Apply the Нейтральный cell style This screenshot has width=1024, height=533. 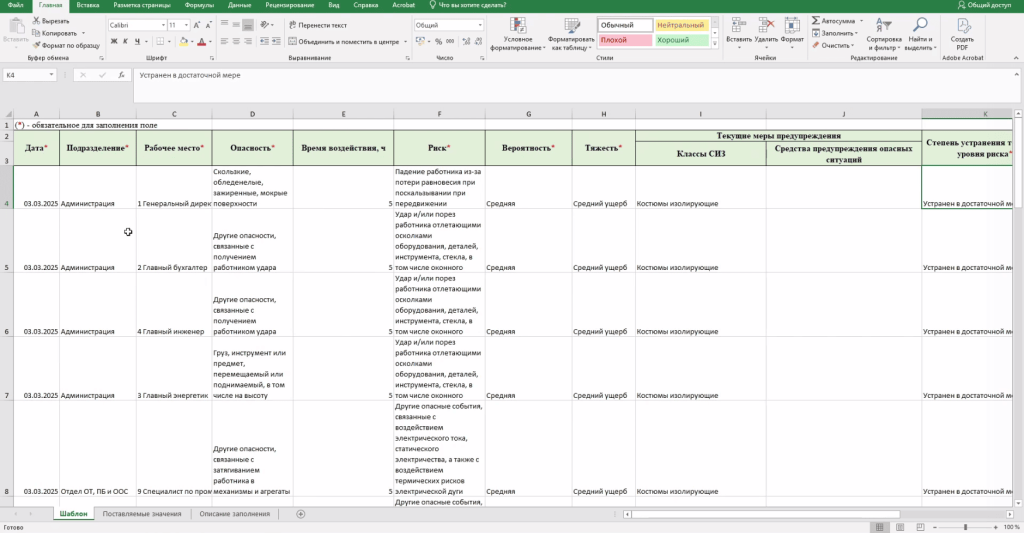point(680,25)
